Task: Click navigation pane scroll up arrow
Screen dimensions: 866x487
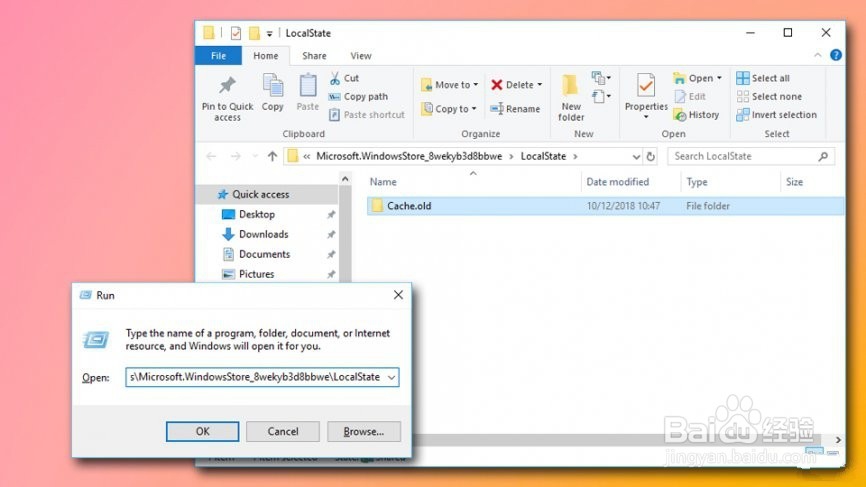Action: (345, 179)
